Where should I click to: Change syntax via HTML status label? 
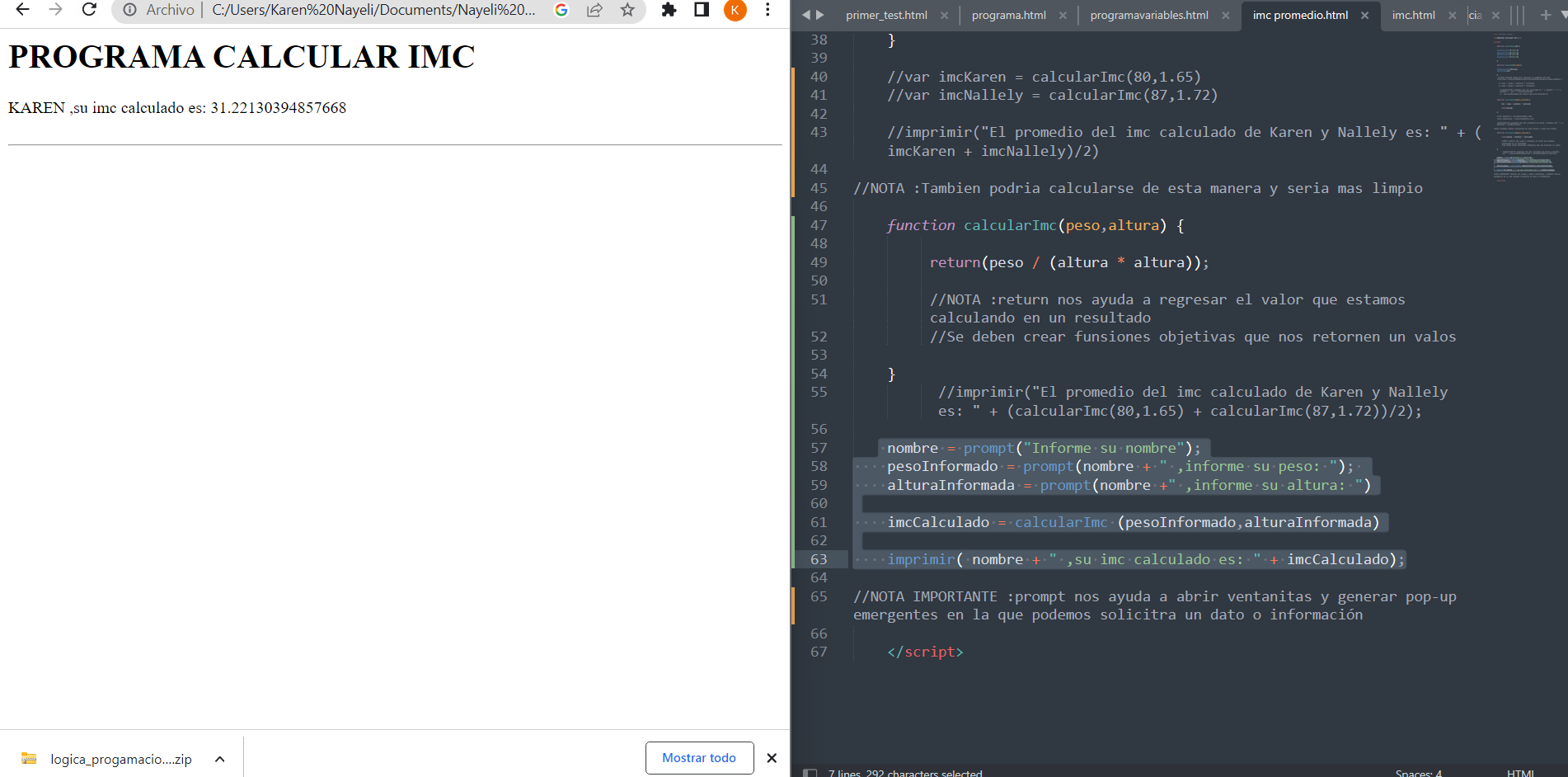tap(1520, 773)
